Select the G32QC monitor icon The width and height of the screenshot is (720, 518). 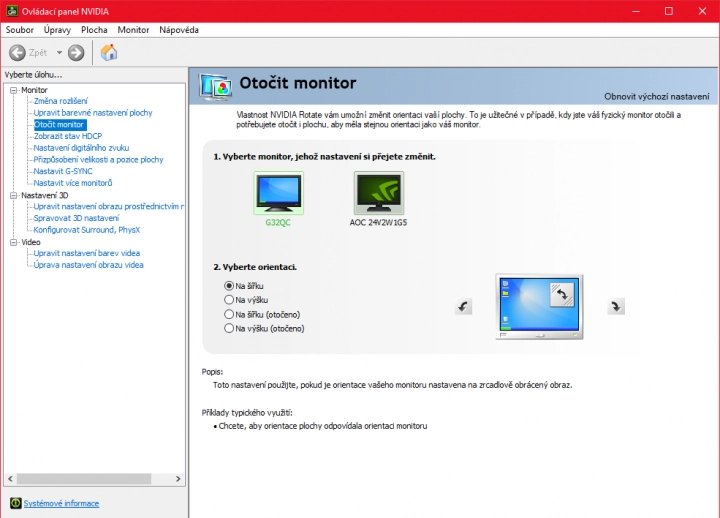(x=278, y=193)
